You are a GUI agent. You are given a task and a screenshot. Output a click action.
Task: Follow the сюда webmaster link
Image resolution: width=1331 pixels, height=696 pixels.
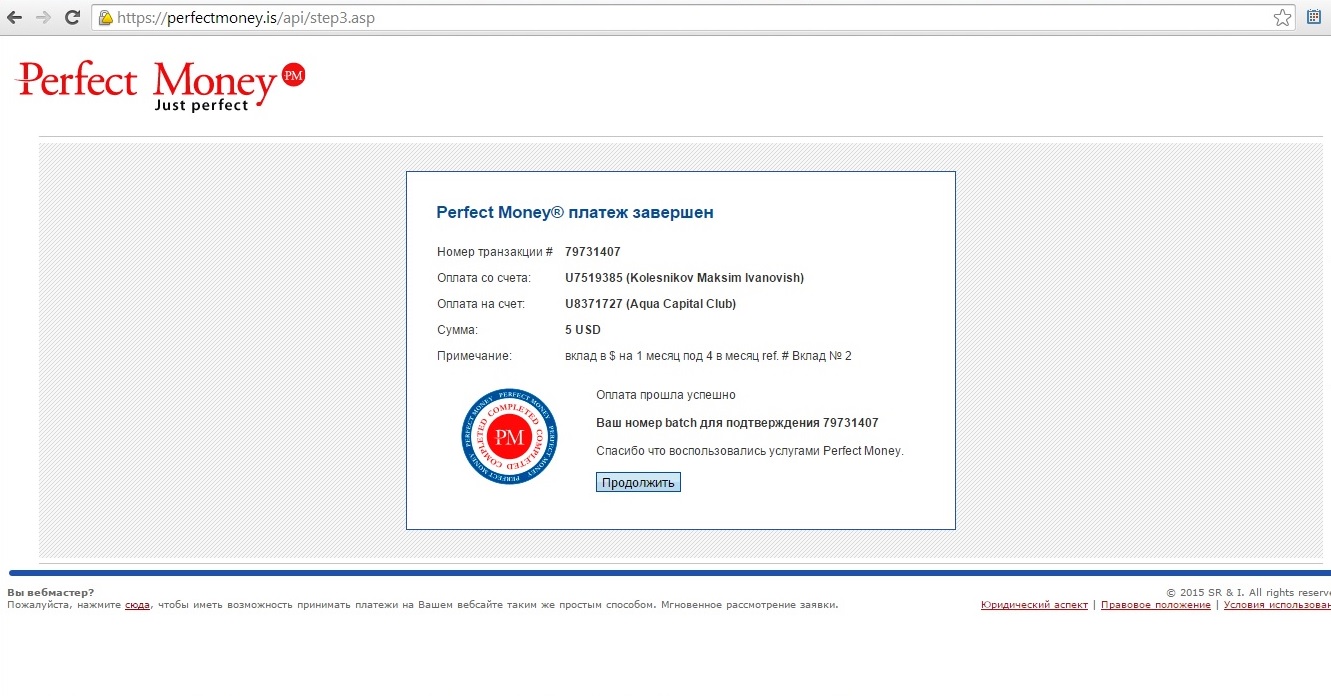pos(137,605)
